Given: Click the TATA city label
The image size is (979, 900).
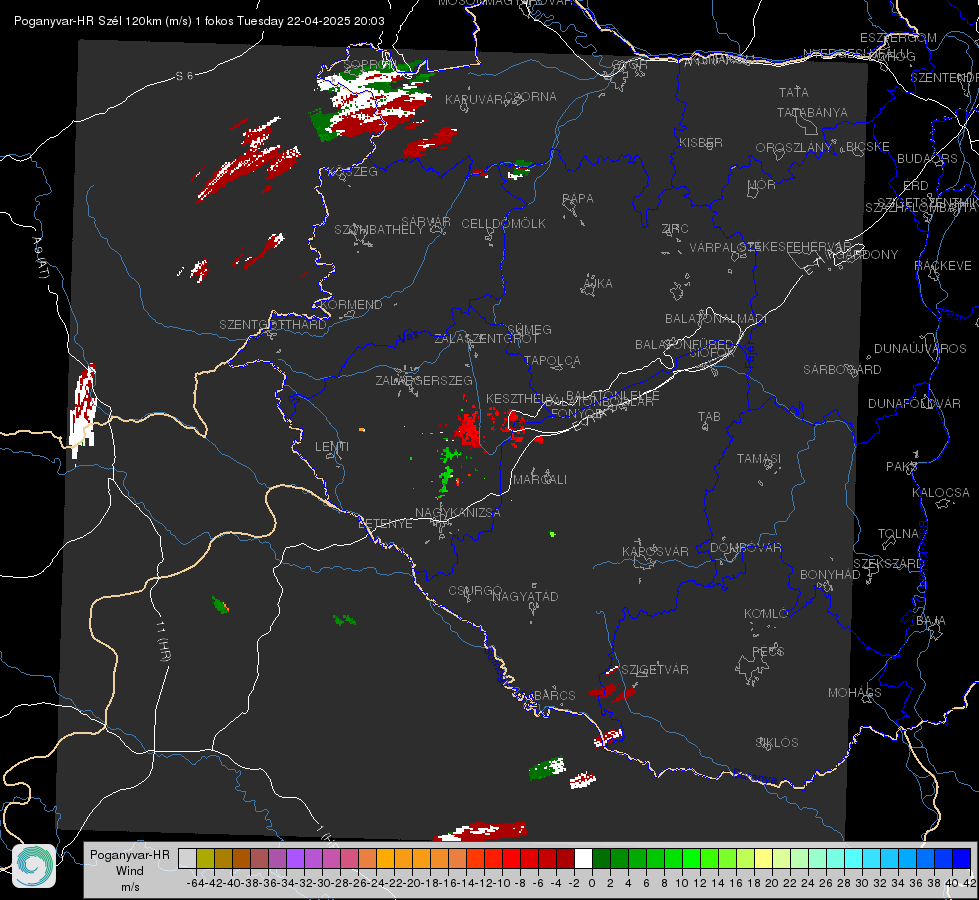Looking at the screenshot, I should pyautogui.click(x=794, y=92).
